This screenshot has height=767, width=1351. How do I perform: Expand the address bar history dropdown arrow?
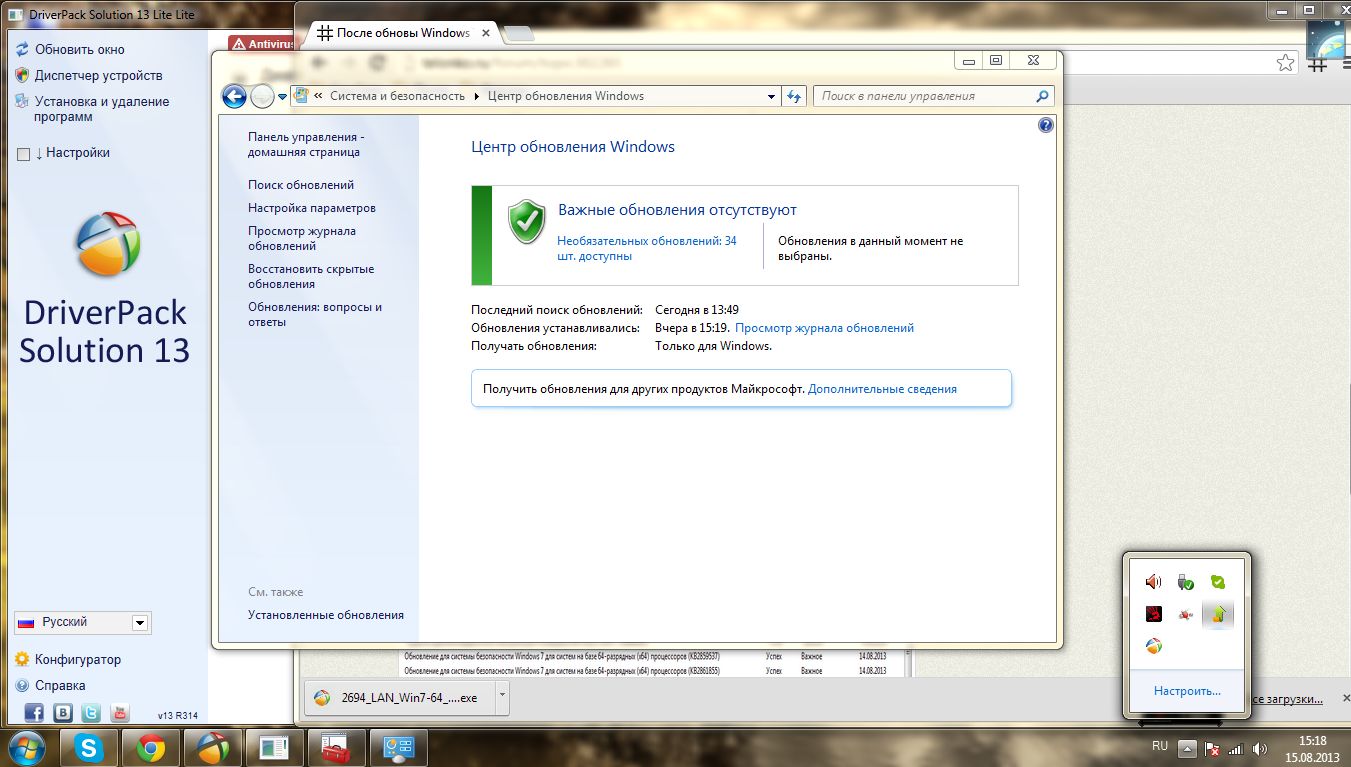[771, 96]
